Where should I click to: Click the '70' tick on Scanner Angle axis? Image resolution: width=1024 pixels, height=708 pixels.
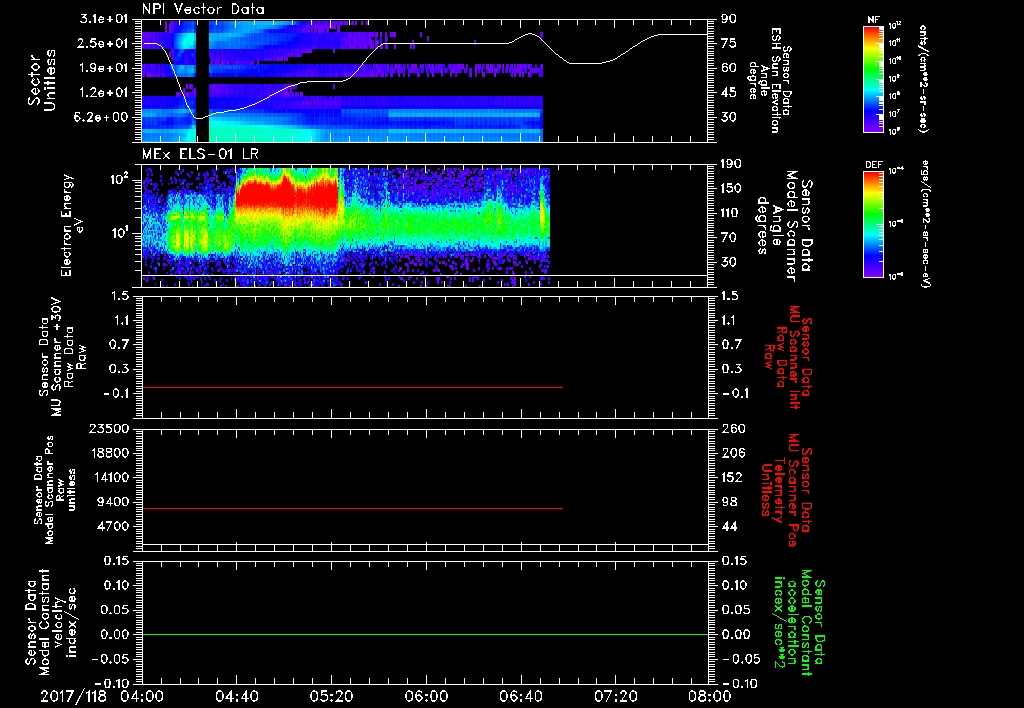pos(729,238)
